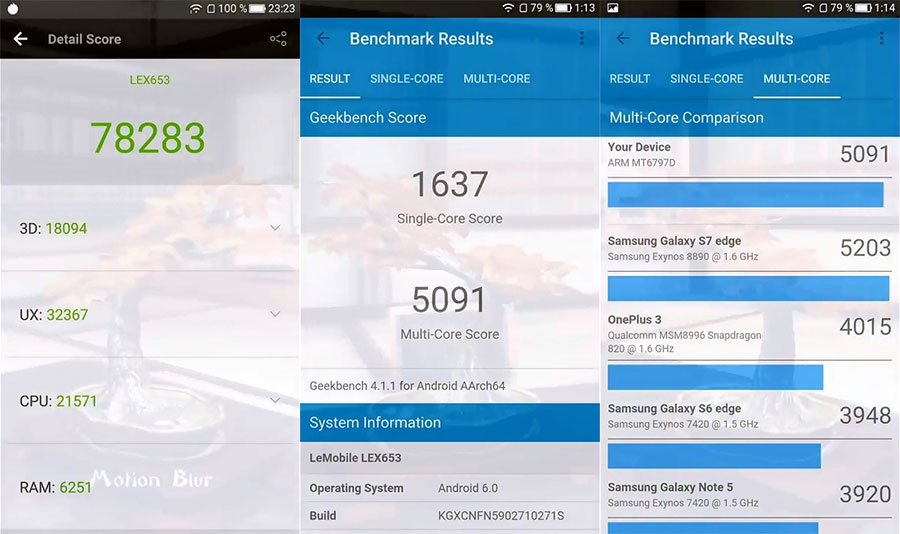Tap battery icon next to 1:13

(564, 8)
